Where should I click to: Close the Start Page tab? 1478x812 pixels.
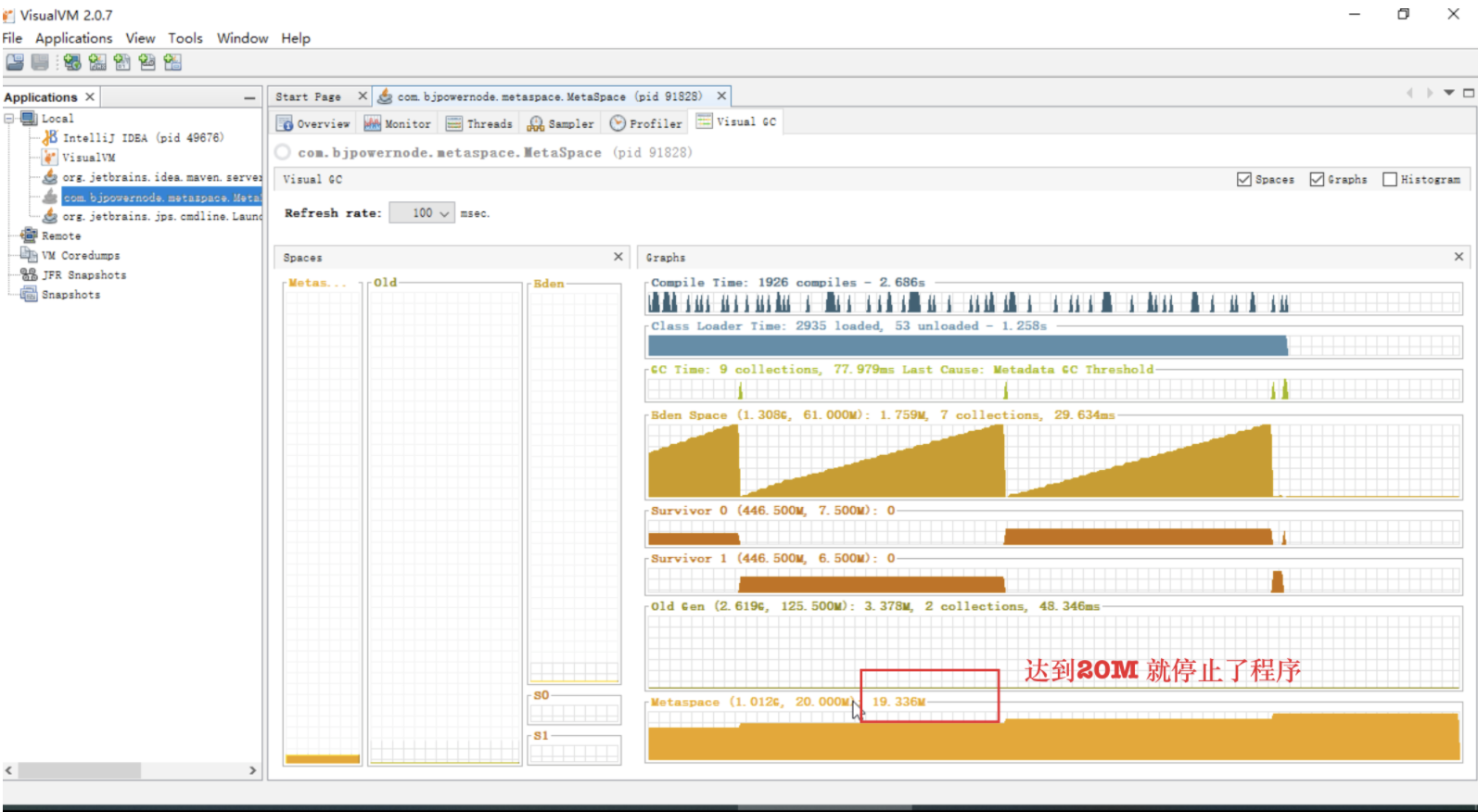[363, 95]
